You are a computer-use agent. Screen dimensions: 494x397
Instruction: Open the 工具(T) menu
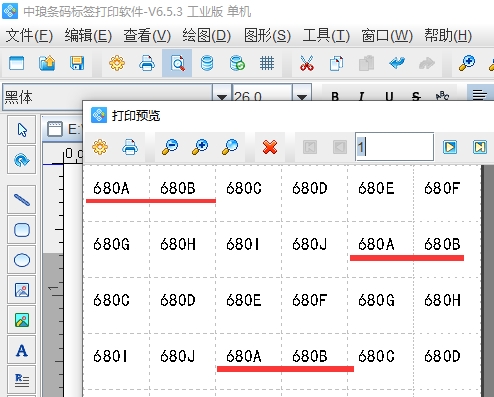point(326,36)
